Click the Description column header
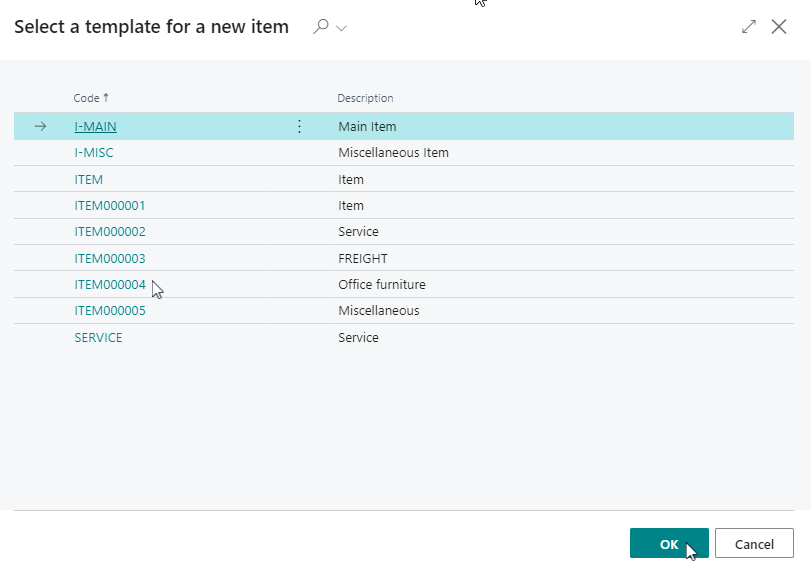 [365, 98]
